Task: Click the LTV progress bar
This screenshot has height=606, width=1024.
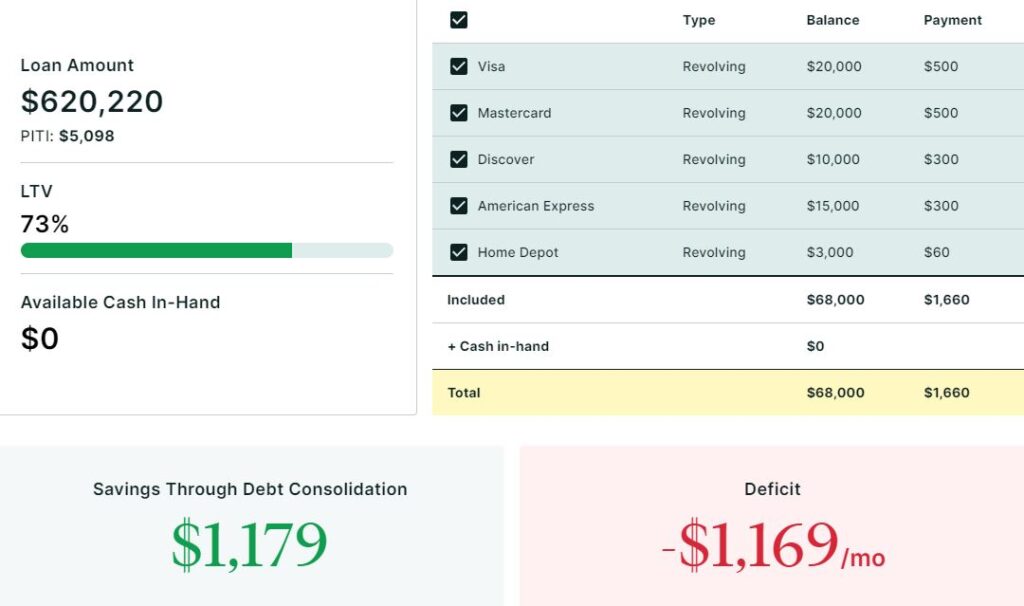Action: click(x=207, y=251)
